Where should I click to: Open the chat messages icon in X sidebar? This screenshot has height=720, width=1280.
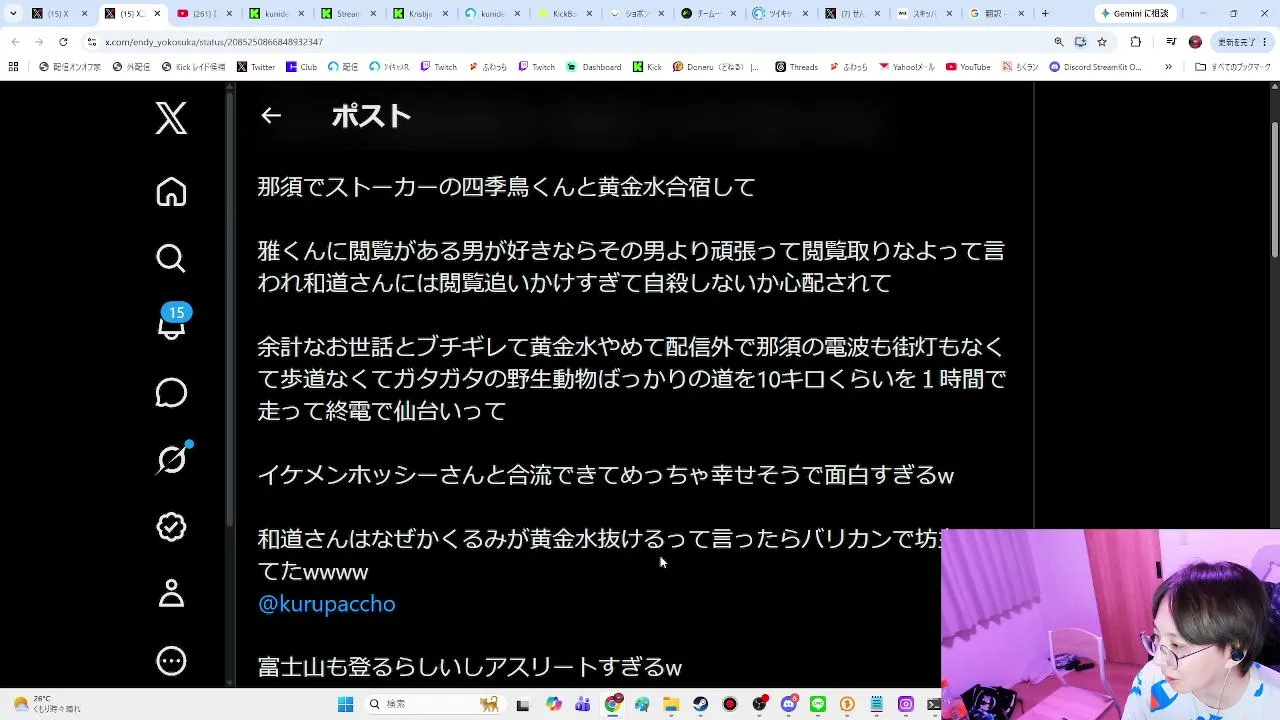coord(171,393)
